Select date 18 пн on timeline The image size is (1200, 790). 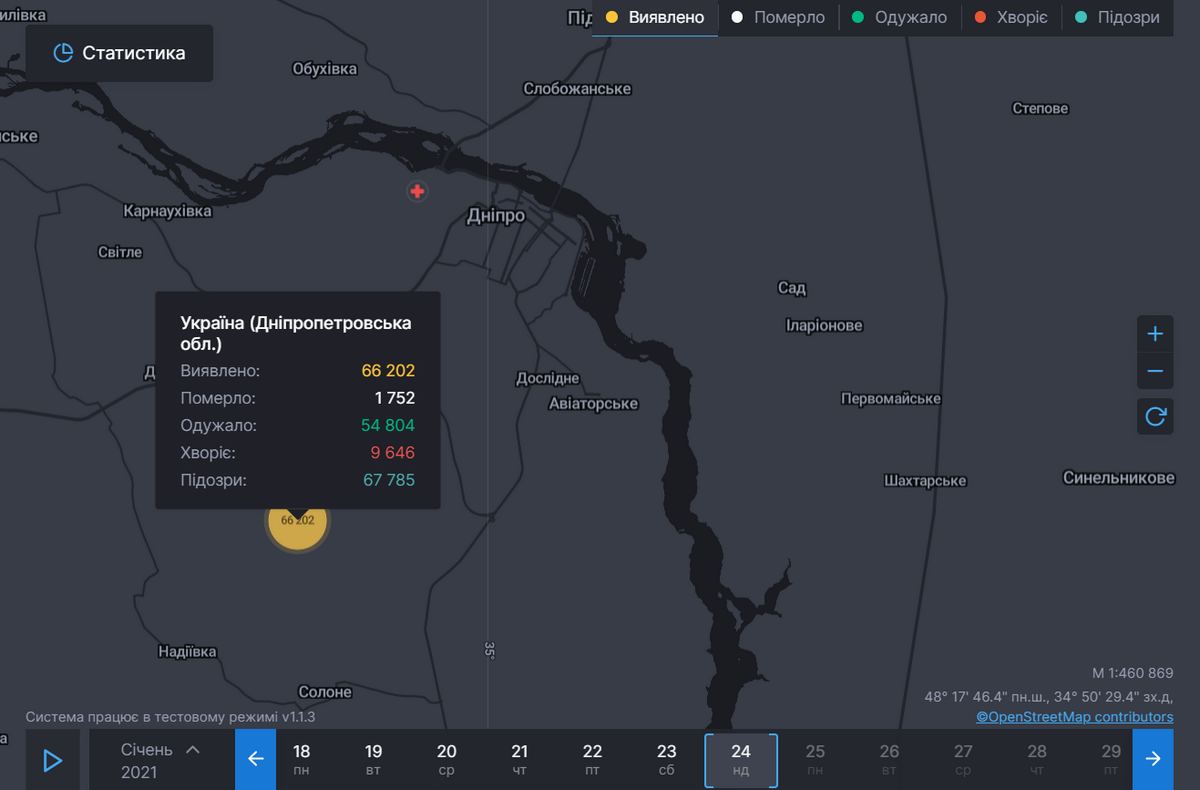(x=301, y=759)
